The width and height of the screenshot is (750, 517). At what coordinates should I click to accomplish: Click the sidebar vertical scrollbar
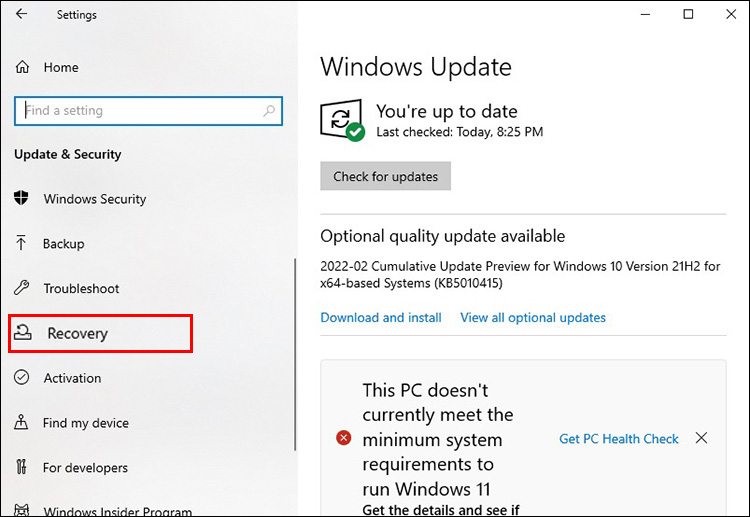(295, 354)
